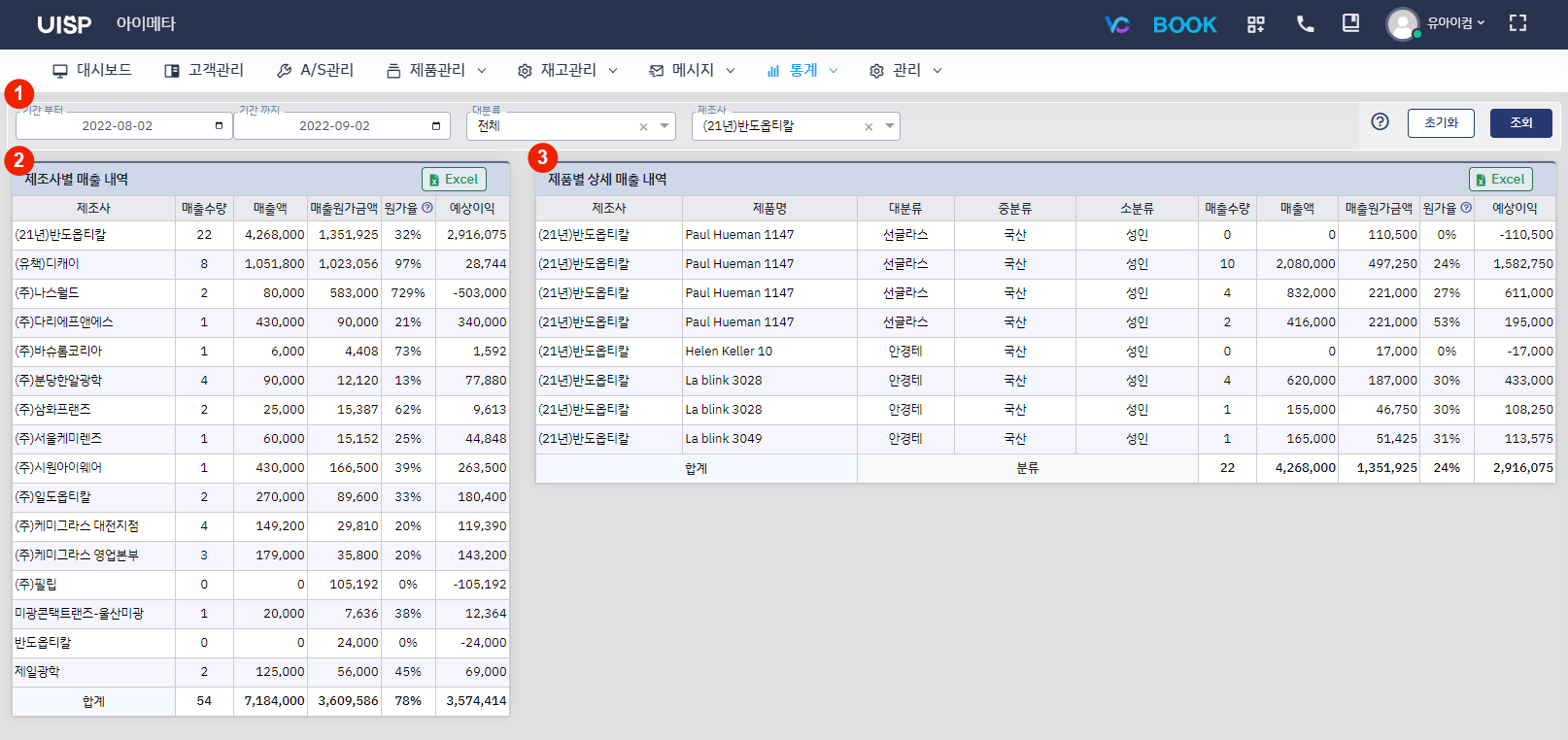The height and width of the screenshot is (740, 1568).
Task: Click the Helen Keller 10 product cell
Action: point(769,352)
